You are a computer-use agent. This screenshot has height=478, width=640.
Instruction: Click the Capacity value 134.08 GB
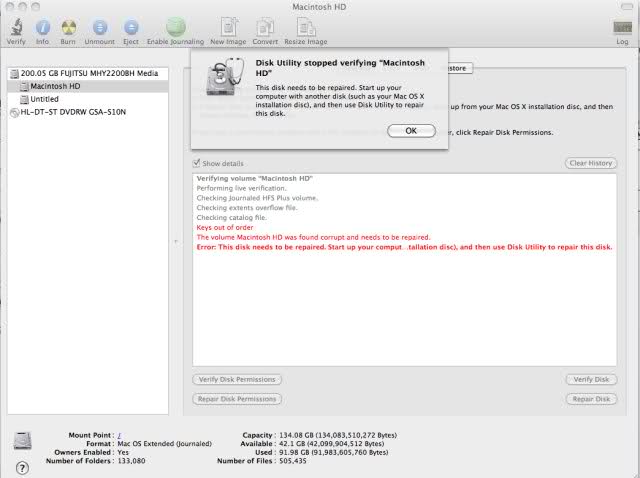click(x=338, y=435)
